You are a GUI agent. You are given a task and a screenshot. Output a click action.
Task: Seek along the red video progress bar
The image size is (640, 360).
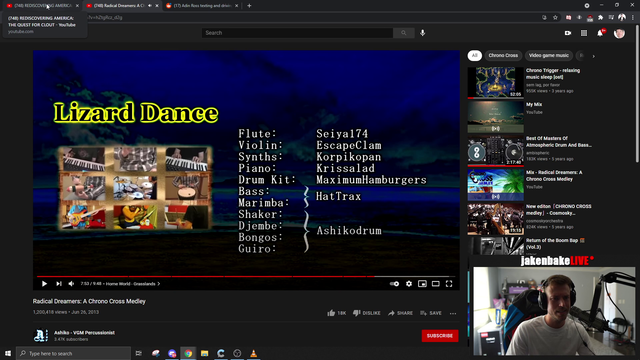tap(246, 276)
